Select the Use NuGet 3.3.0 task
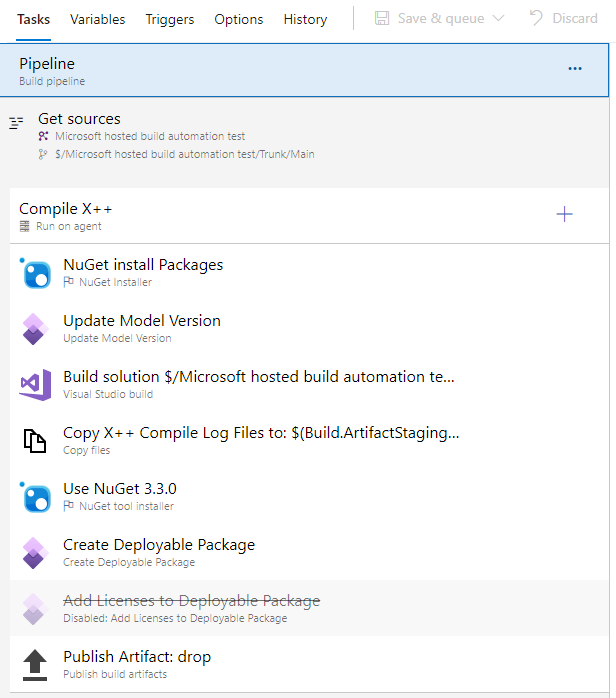The image size is (616, 698). 309,497
